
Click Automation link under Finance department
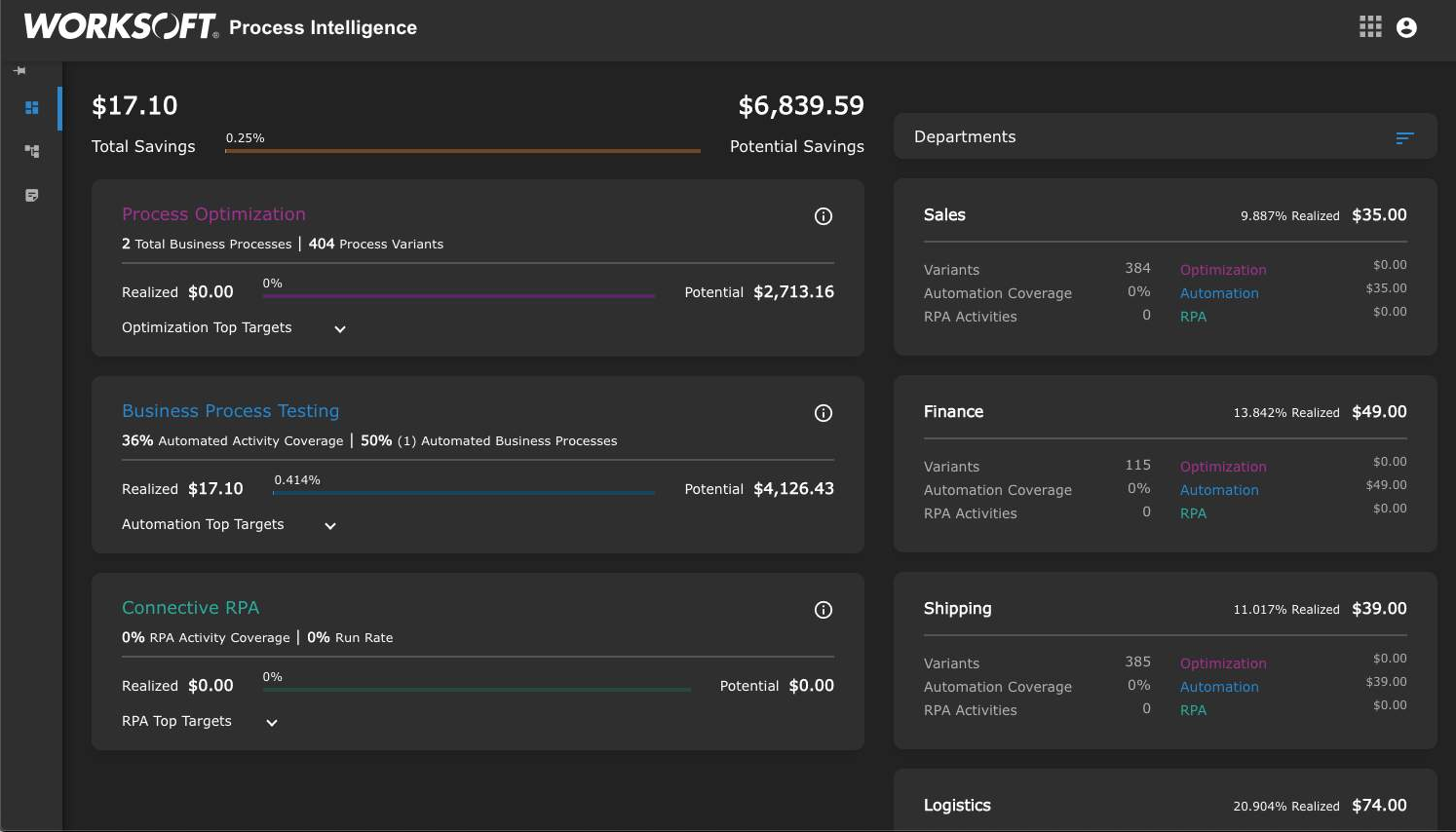(x=1219, y=490)
